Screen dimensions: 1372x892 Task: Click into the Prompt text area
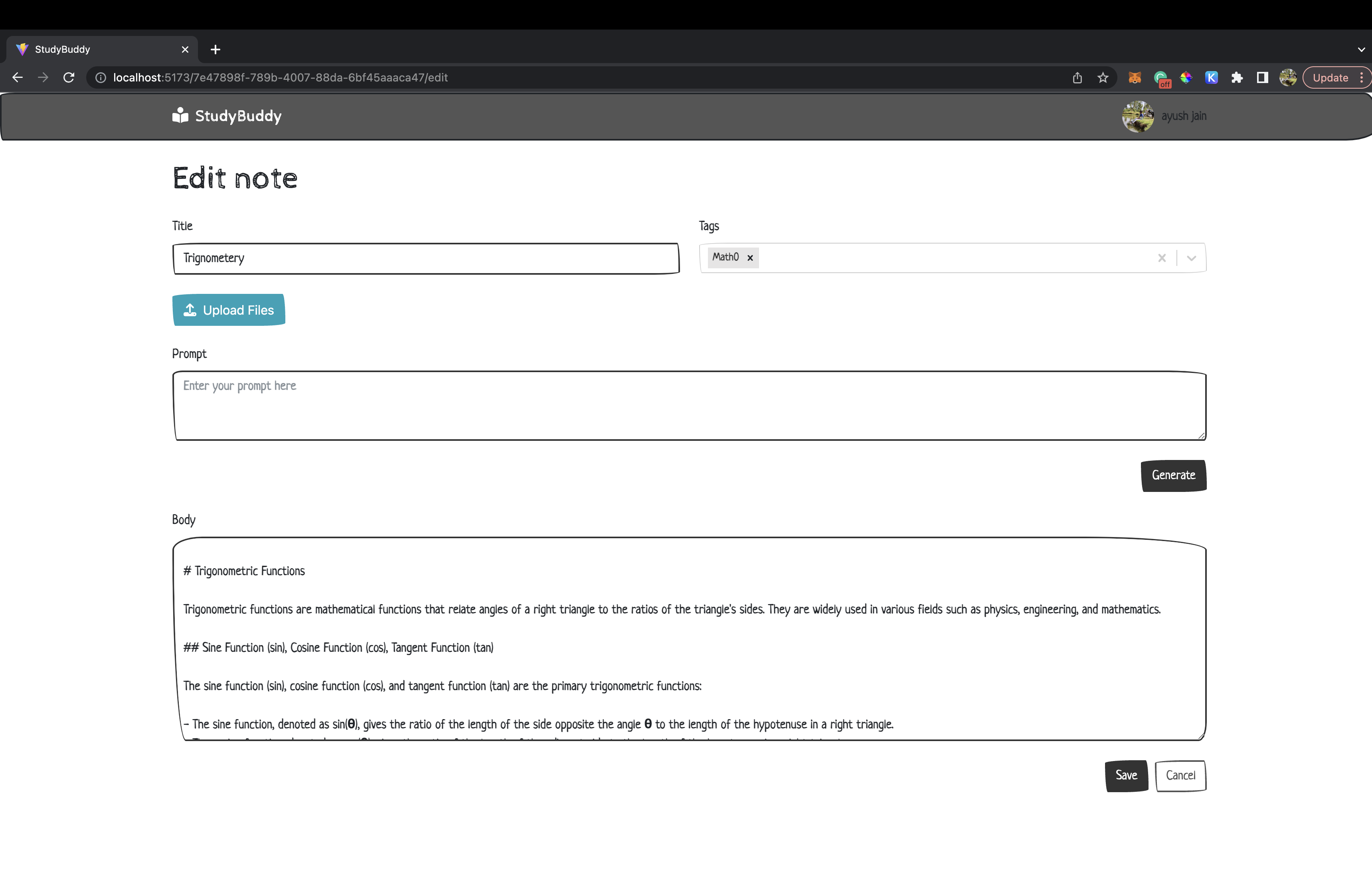(689, 406)
